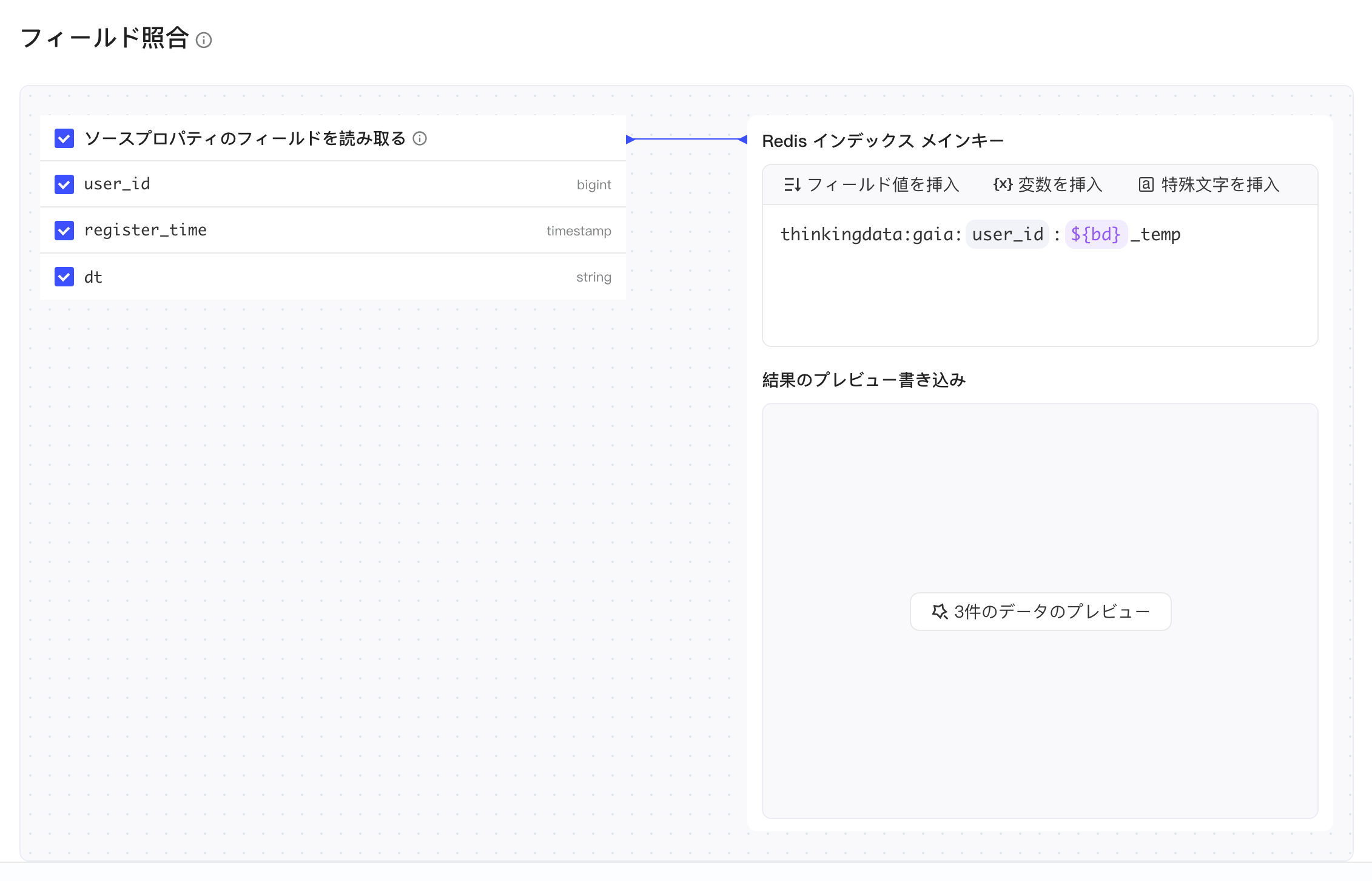Click 変数を挿入 button
The image size is (1372, 881).
tap(1047, 184)
